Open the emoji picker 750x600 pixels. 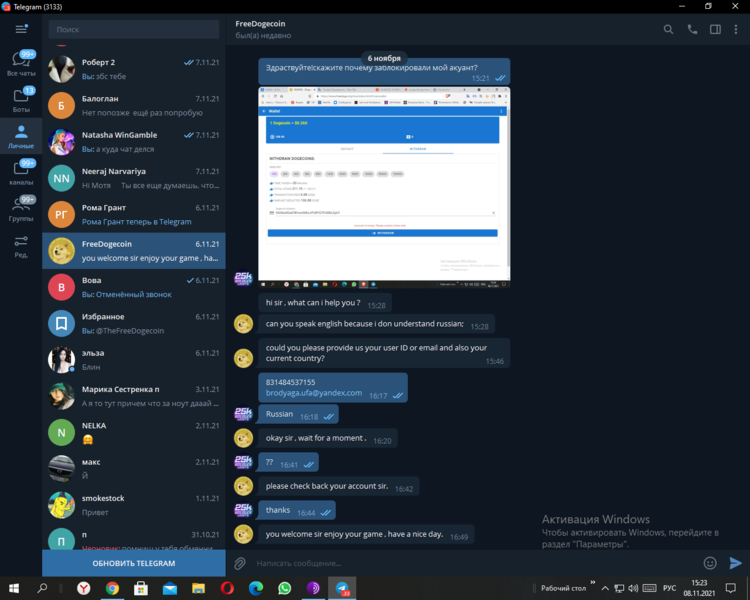(710, 563)
